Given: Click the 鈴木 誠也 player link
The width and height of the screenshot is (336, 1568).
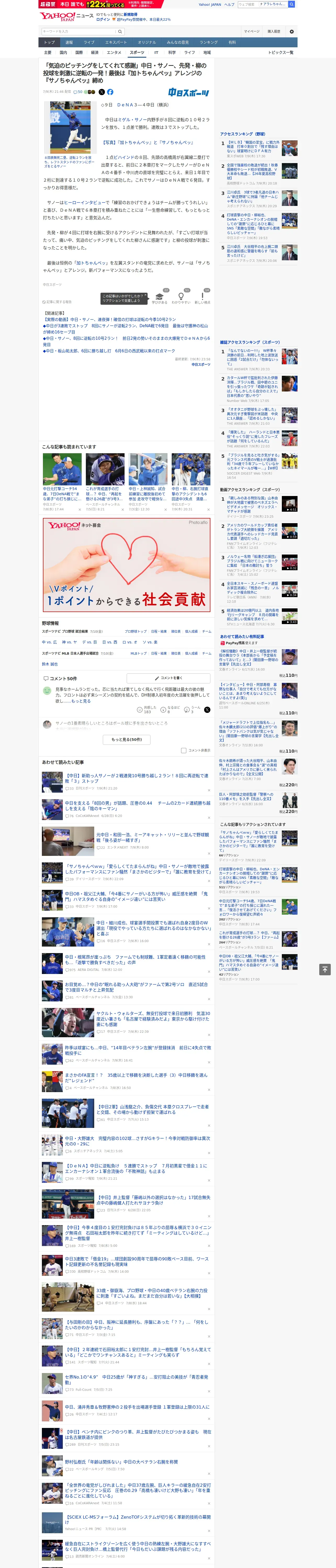Looking at the screenshot, I should point(49,664).
